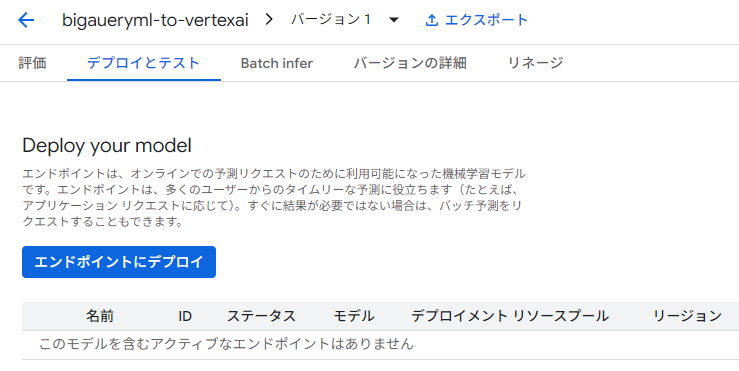Switch to the バージョンの詳細 tab
Image resolution: width=739 pixels, height=371 pixels.
tap(410, 63)
